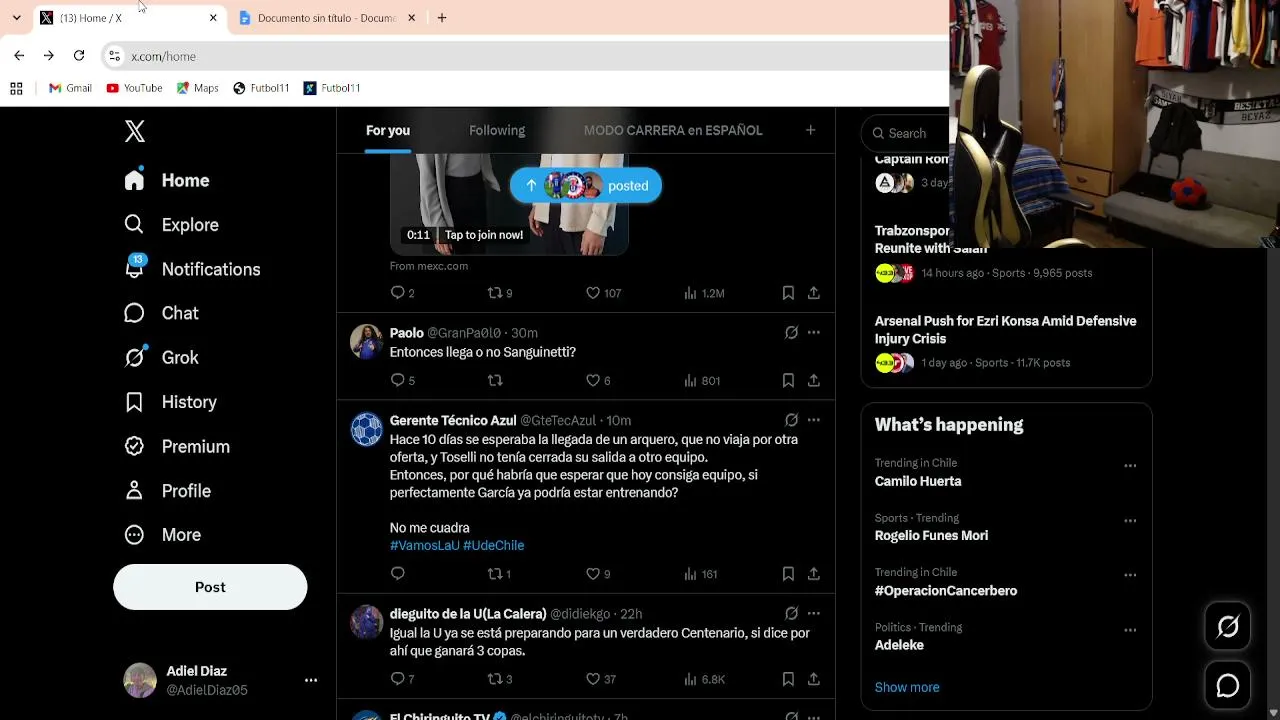View analytics of Paolo's post

(x=702, y=380)
